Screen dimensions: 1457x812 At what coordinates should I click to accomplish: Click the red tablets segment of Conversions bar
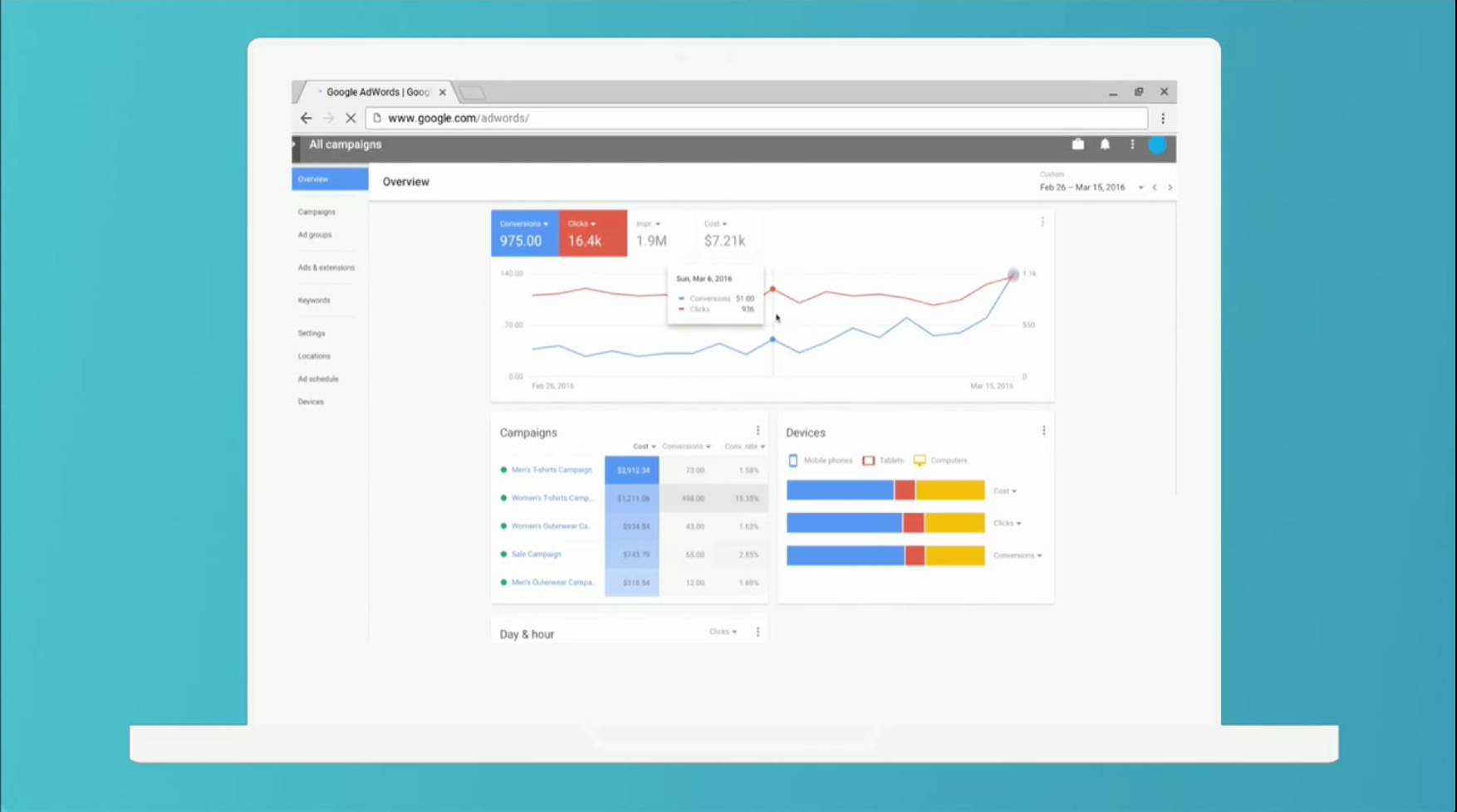(x=915, y=555)
